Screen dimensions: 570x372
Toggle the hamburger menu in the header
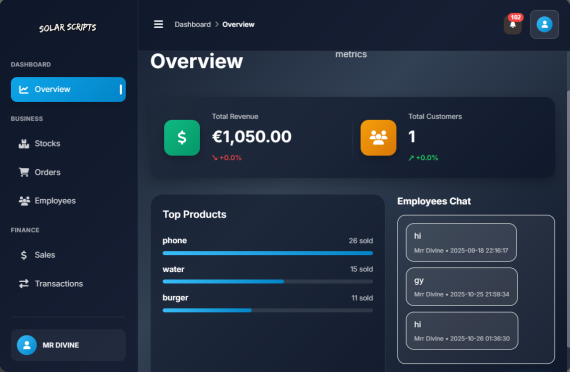[x=158, y=24]
